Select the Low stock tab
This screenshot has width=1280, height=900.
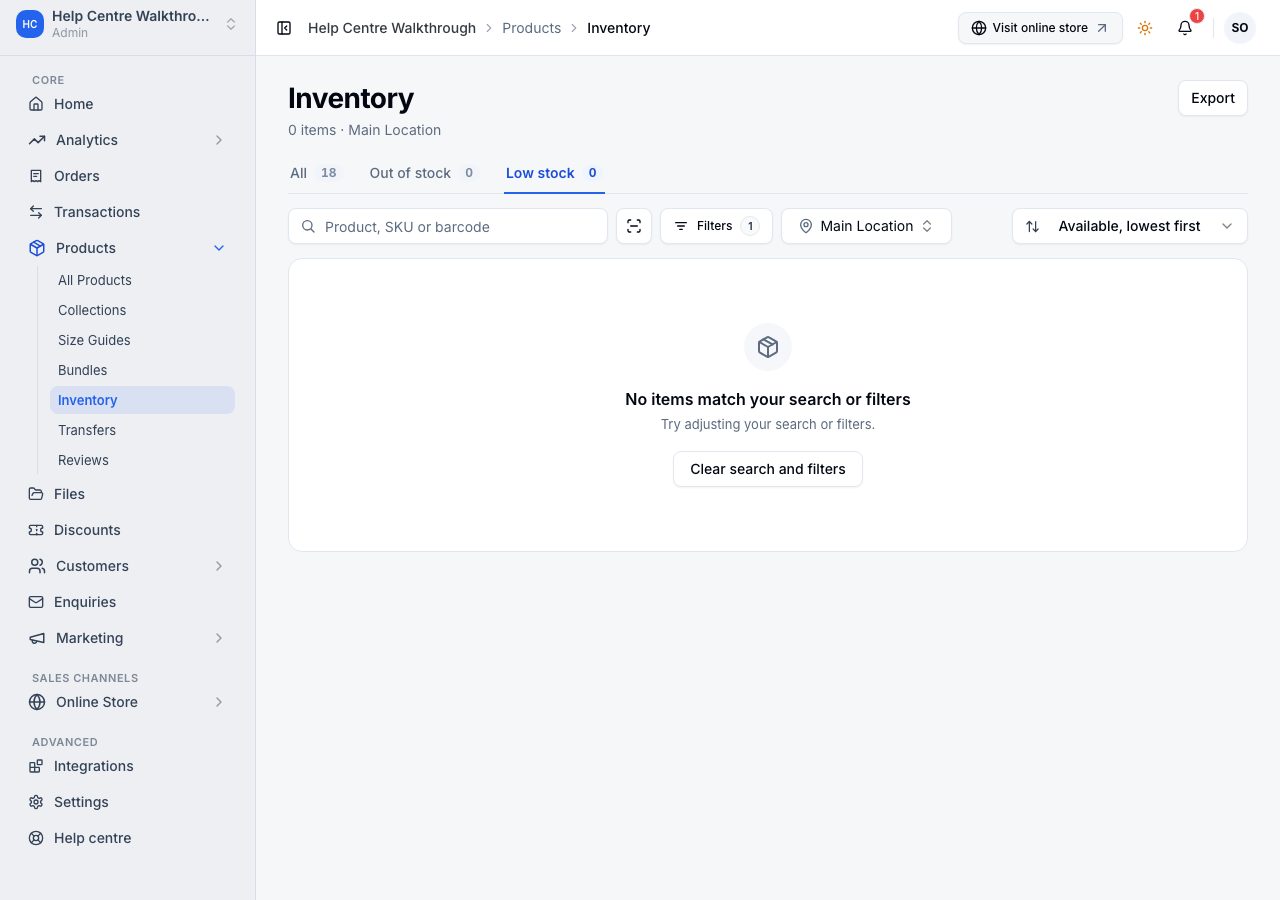pos(554,173)
